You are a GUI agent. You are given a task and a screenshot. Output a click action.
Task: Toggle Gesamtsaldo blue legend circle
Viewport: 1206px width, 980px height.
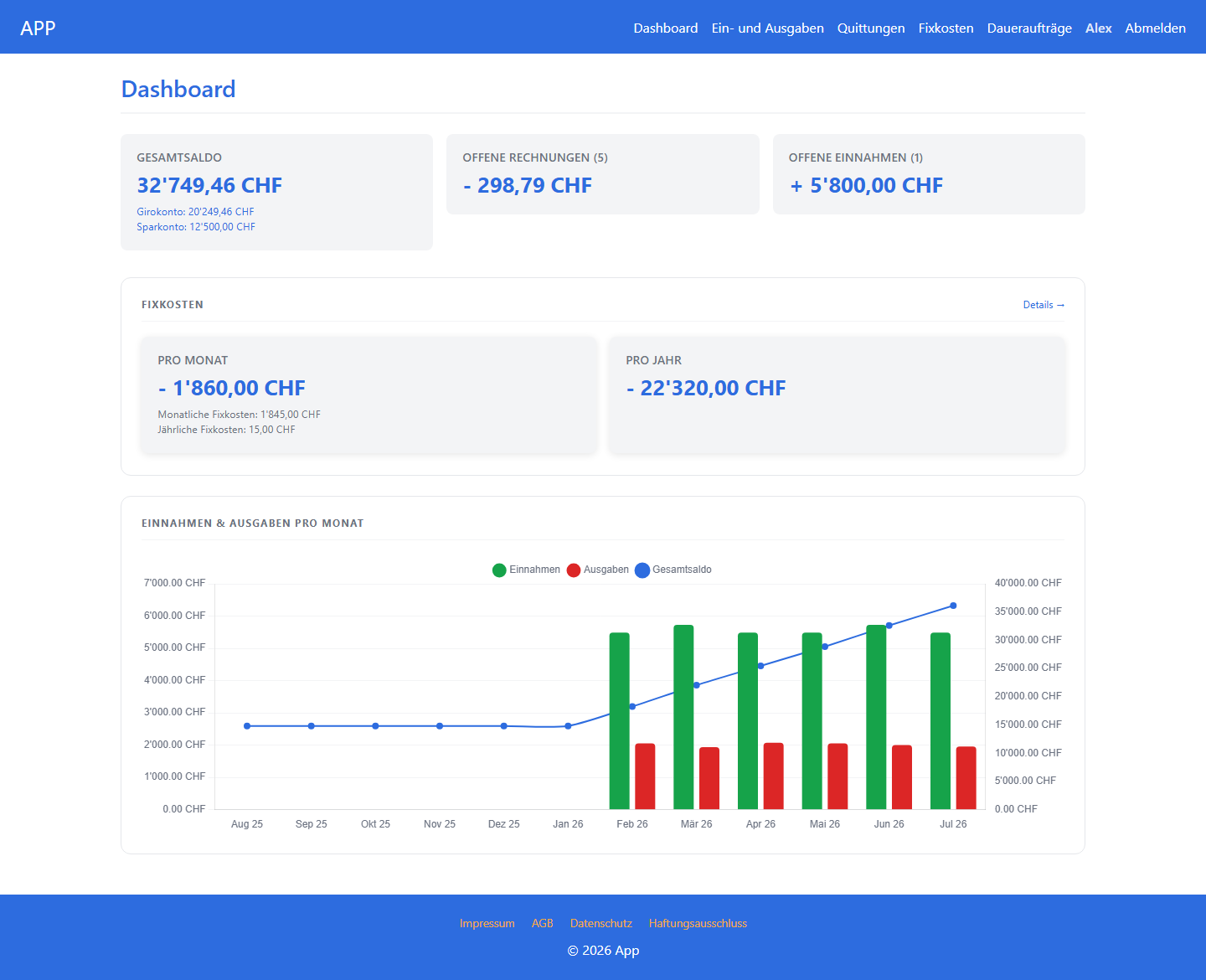point(642,570)
